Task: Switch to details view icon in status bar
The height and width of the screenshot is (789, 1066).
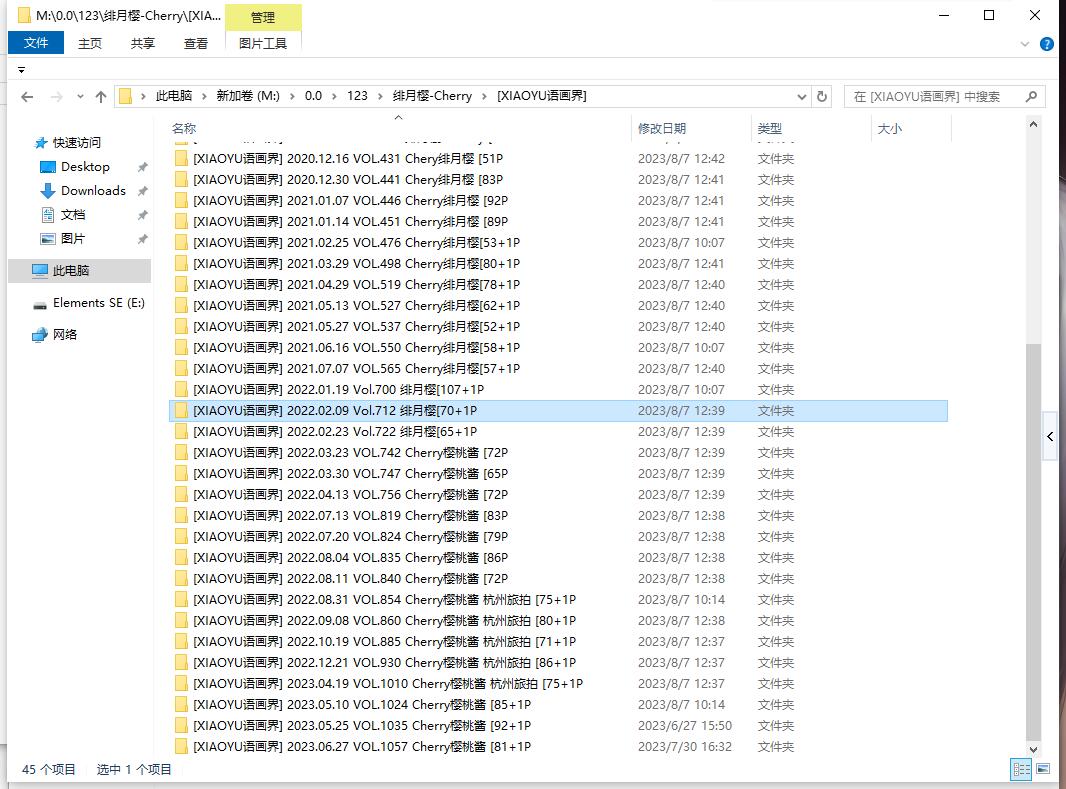Action: [x=1021, y=769]
